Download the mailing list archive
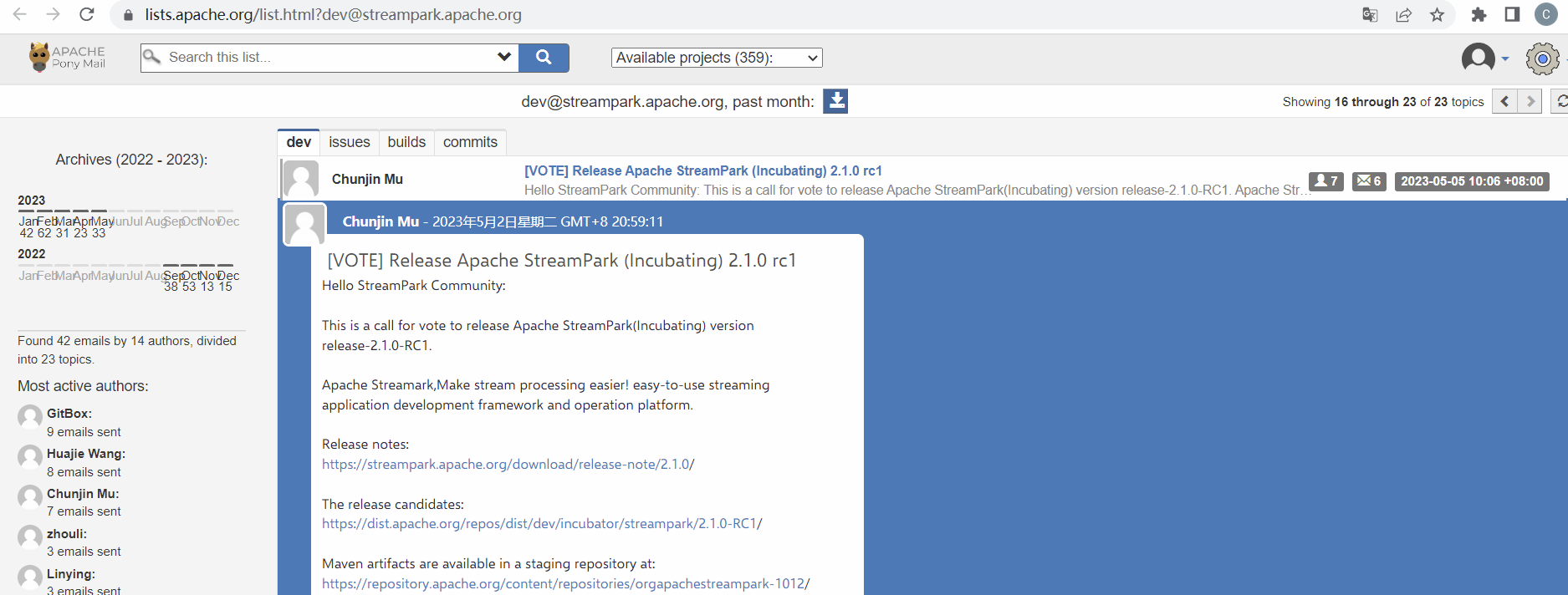The image size is (1568, 595). pyautogui.click(x=835, y=101)
